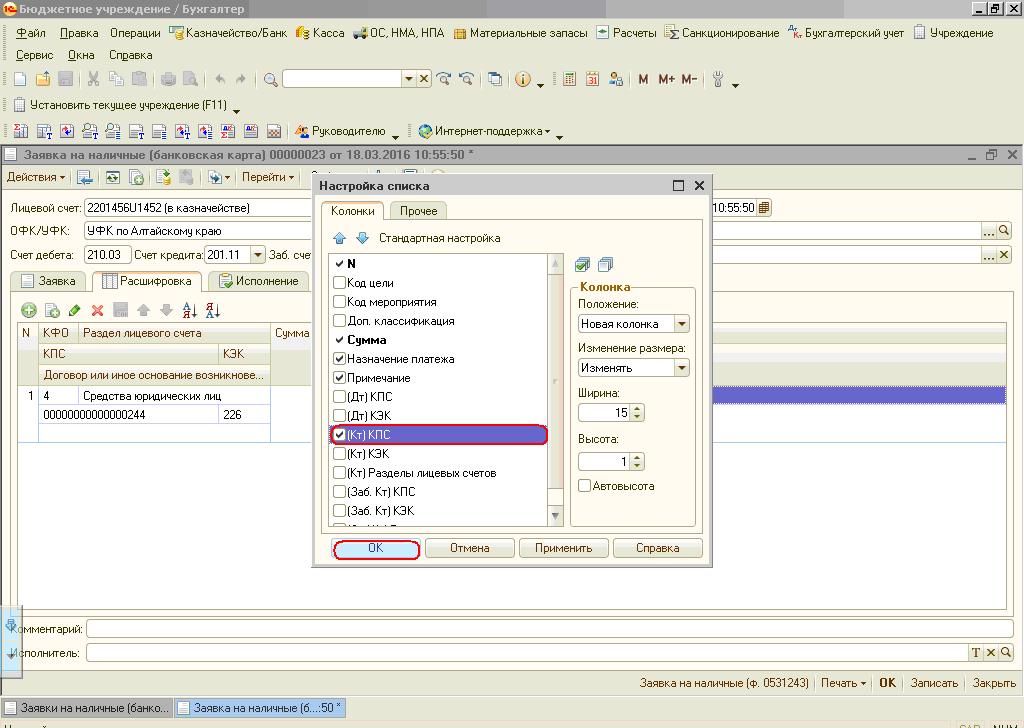Expand Действия menu dropdown
This screenshot has height=728, width=1024.
[x=35, y=178]
